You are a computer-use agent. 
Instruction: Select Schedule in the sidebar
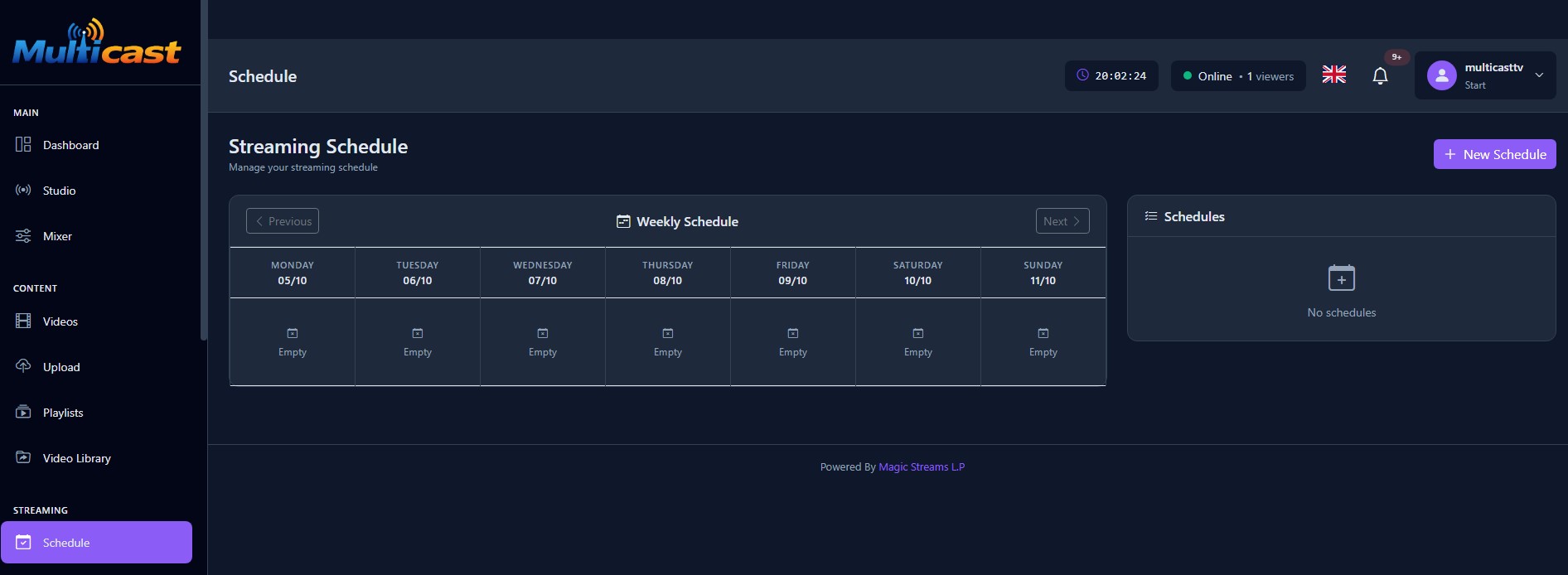tap(97, 543)
